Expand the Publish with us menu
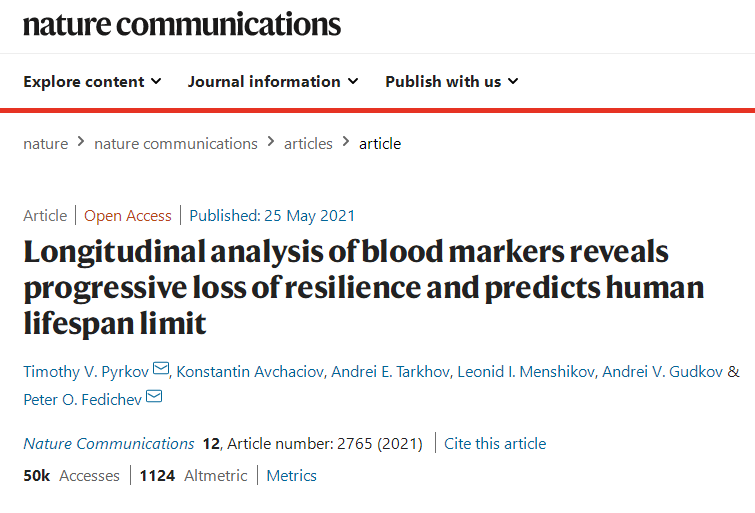The width and height of the screenshot is (755, 513). coord(451,81)
